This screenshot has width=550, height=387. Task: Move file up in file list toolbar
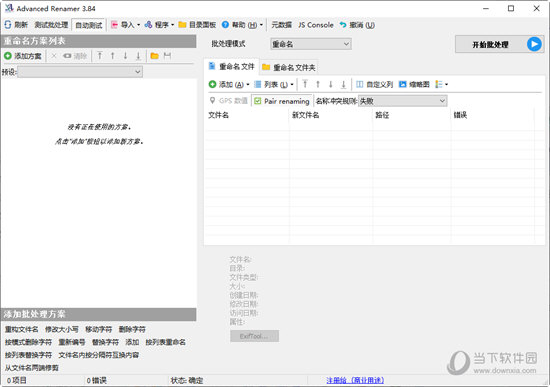318,84
